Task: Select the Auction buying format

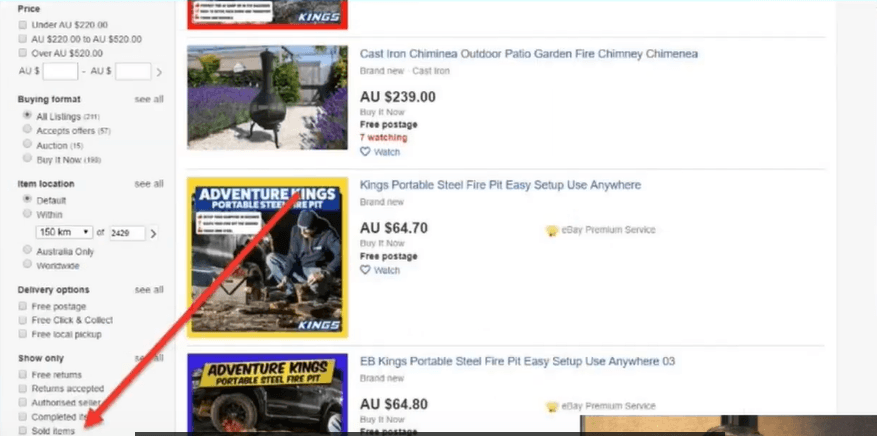Action: [27, 144]
